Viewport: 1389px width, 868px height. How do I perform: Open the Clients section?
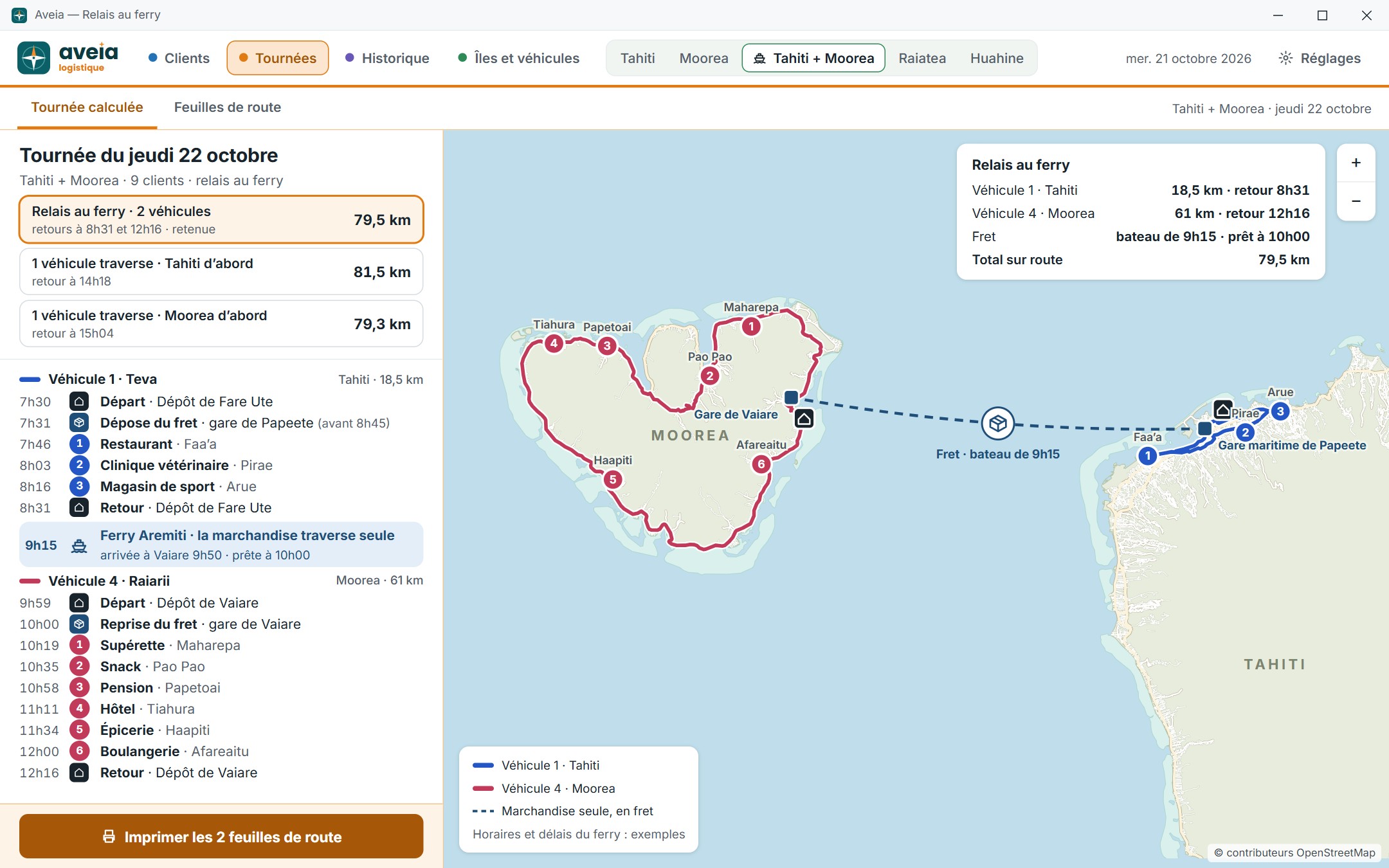pyautogui.click(x=179, y=58)
